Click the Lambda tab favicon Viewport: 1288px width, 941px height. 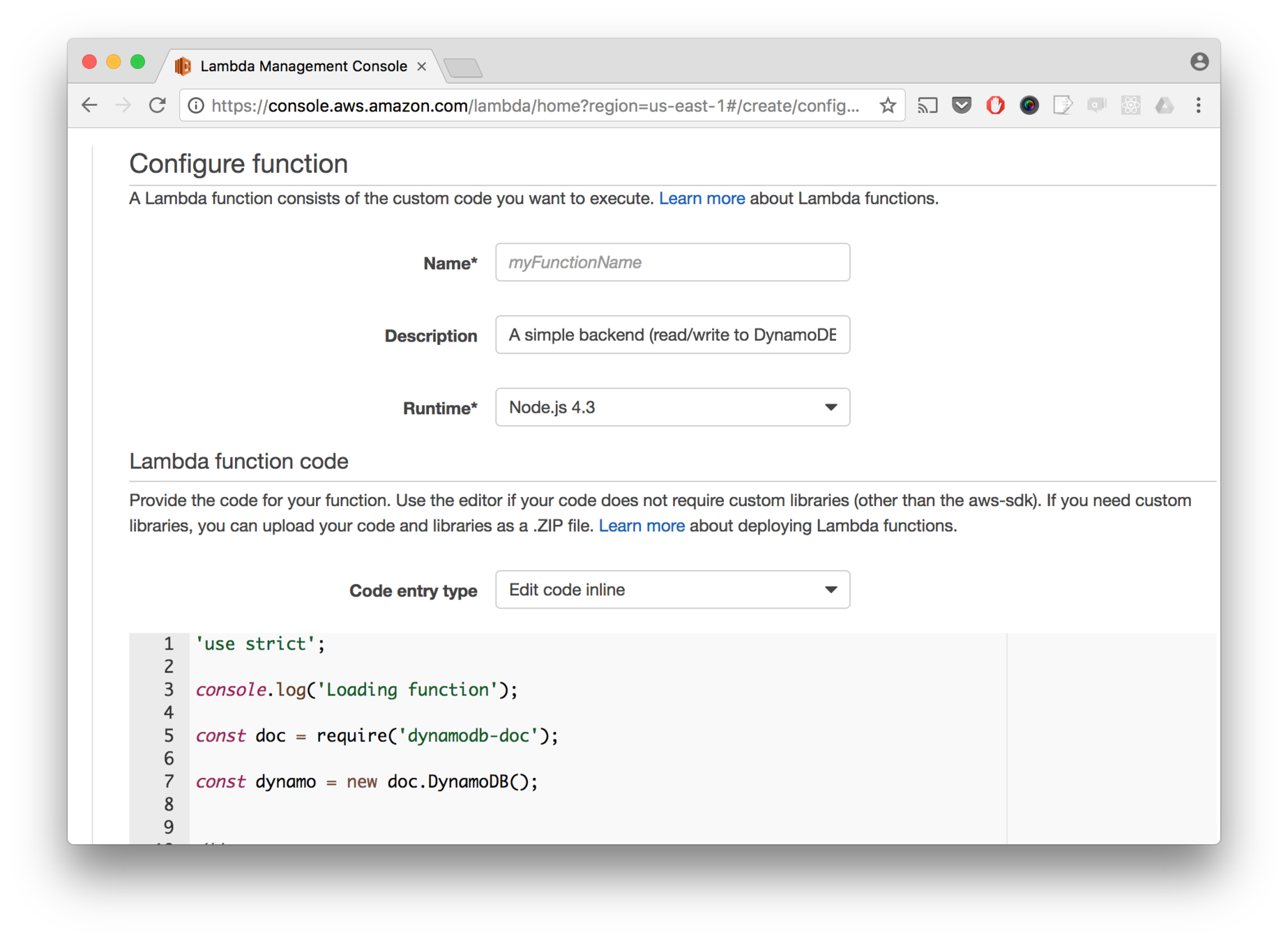tap(183, 66)
